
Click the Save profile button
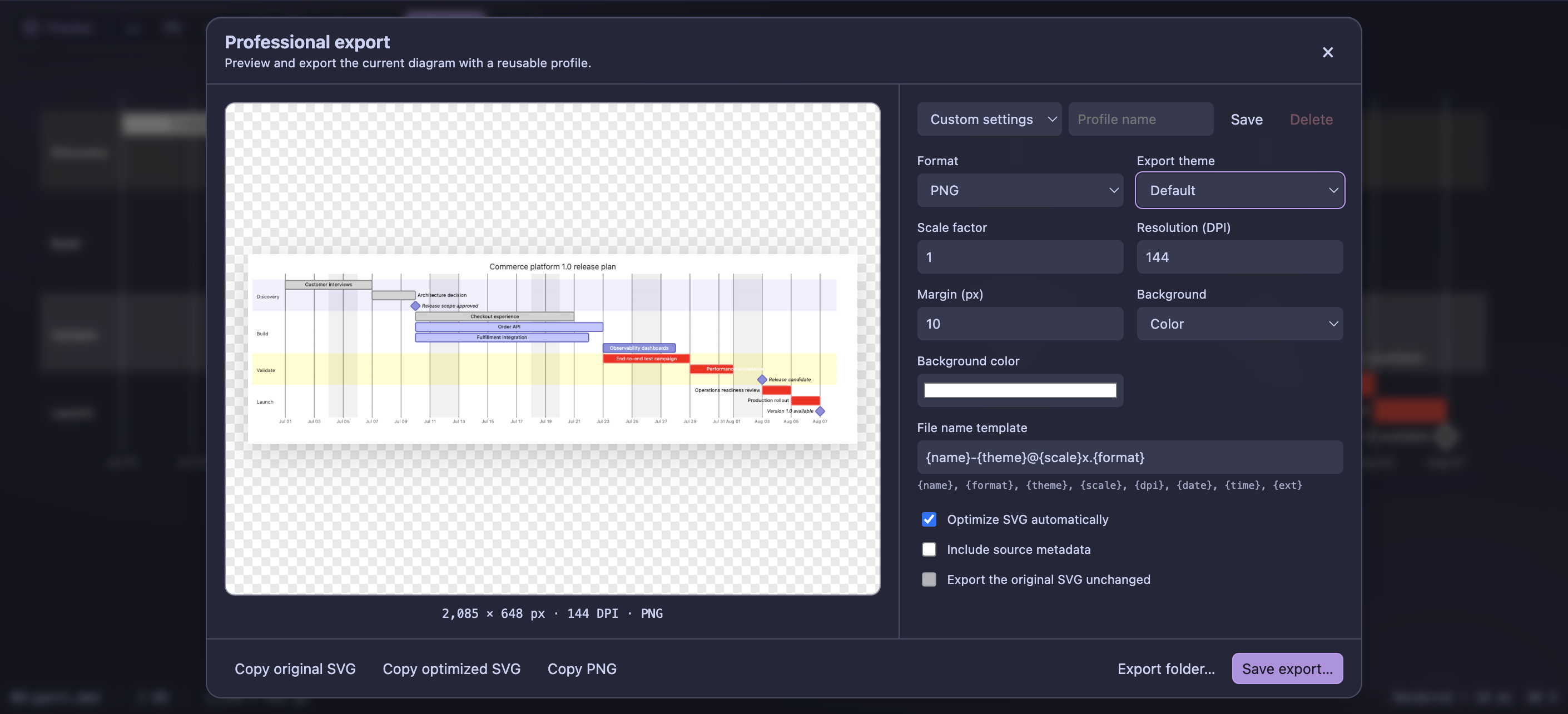pyautogui.click(x=1246, y=120)
